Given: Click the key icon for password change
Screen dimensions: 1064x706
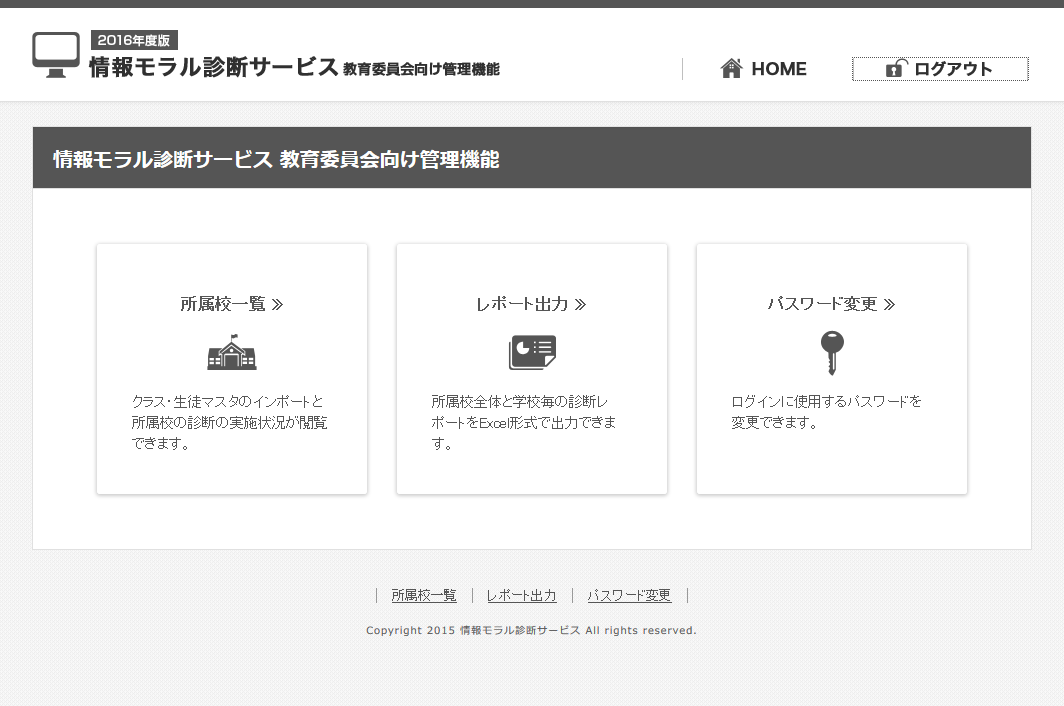Looking at the screenshot, I should [x=831, y=353].
